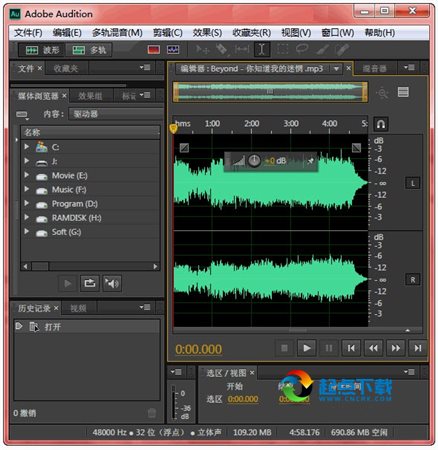The height and width of the screenshot is (450, 438).
Task: Select the Time Selection tool
Action: point(262,50)
